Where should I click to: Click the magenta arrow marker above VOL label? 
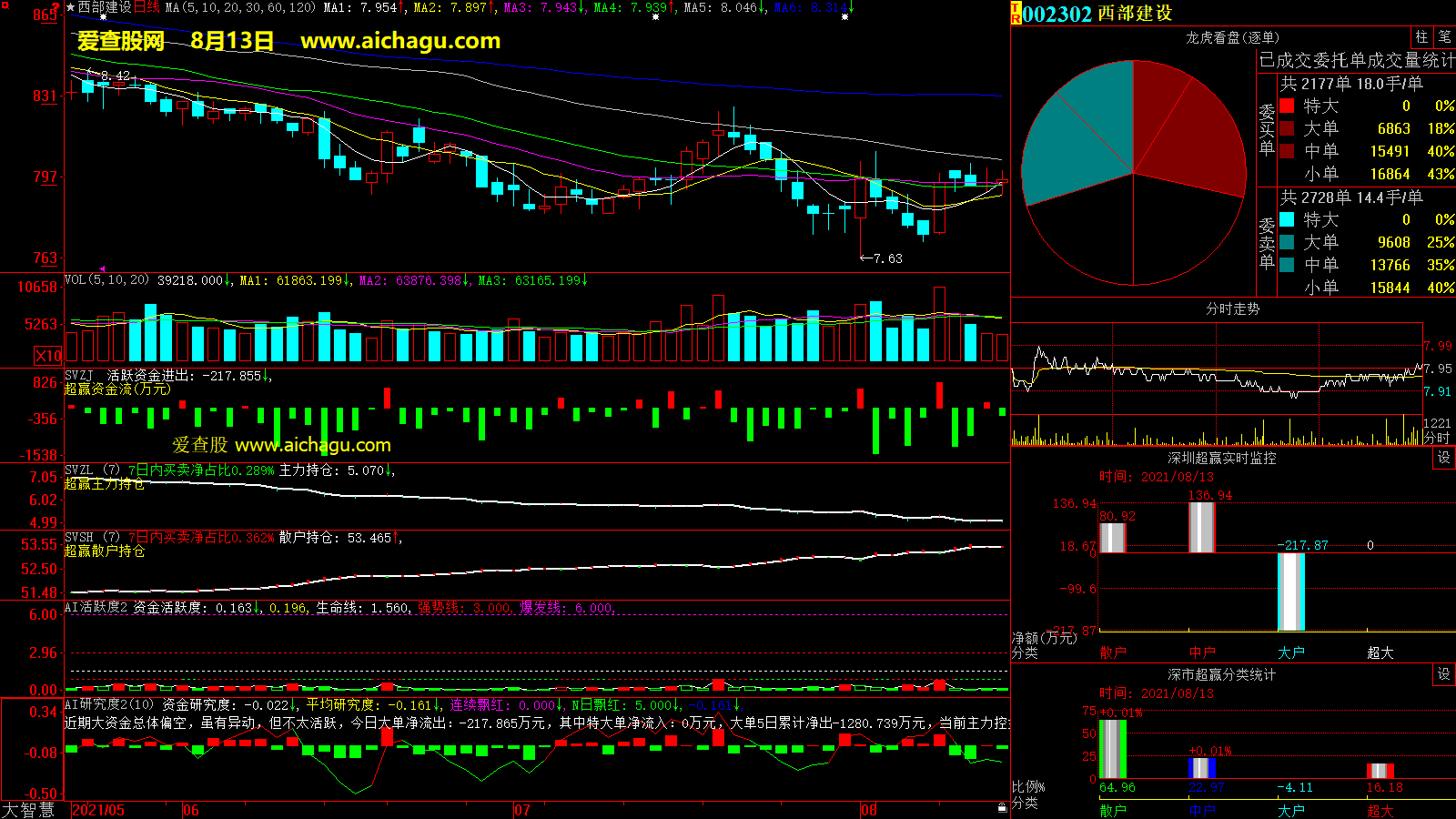[102, 269]
